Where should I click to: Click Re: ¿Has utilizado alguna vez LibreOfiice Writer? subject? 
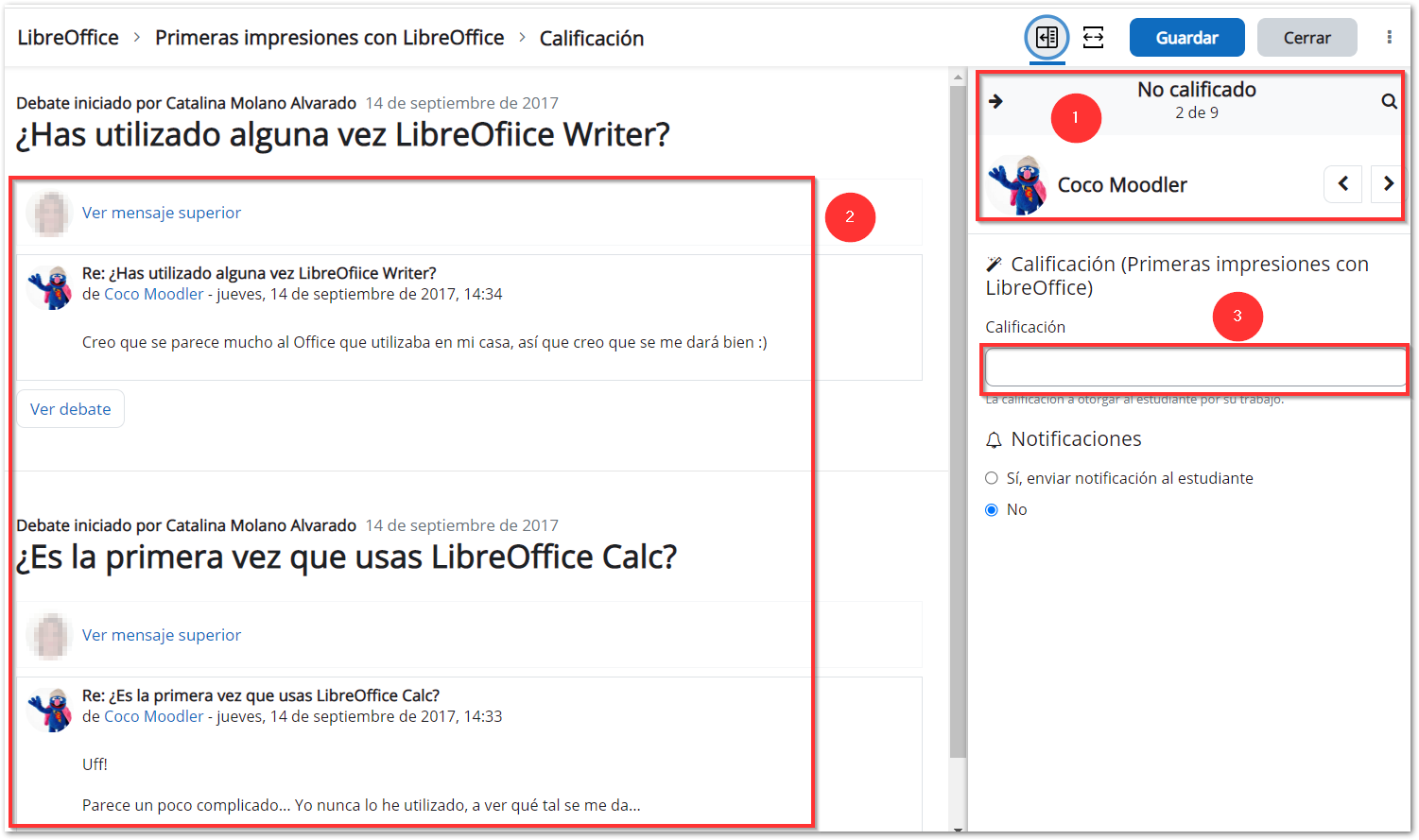[259, 273]
